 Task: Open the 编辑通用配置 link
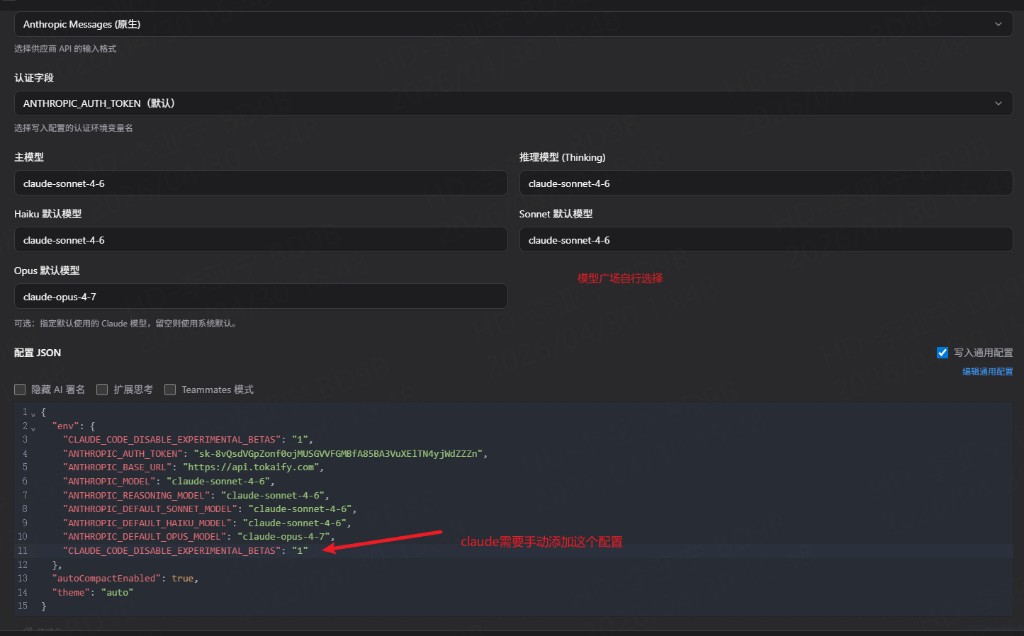pos(987,372)
